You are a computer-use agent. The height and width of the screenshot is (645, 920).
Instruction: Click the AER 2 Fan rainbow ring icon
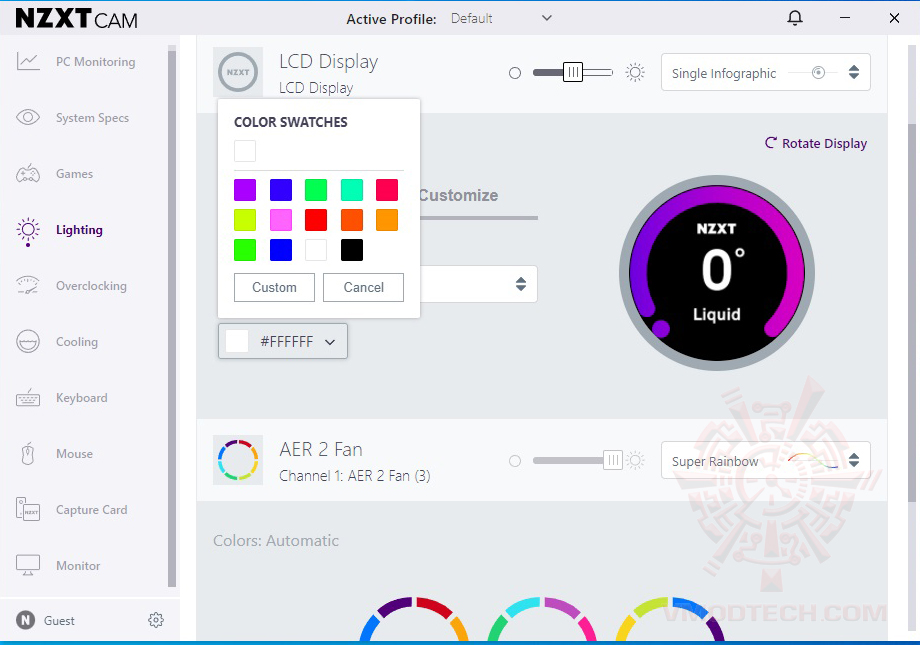pyautogui.click(x=238, y=460)
